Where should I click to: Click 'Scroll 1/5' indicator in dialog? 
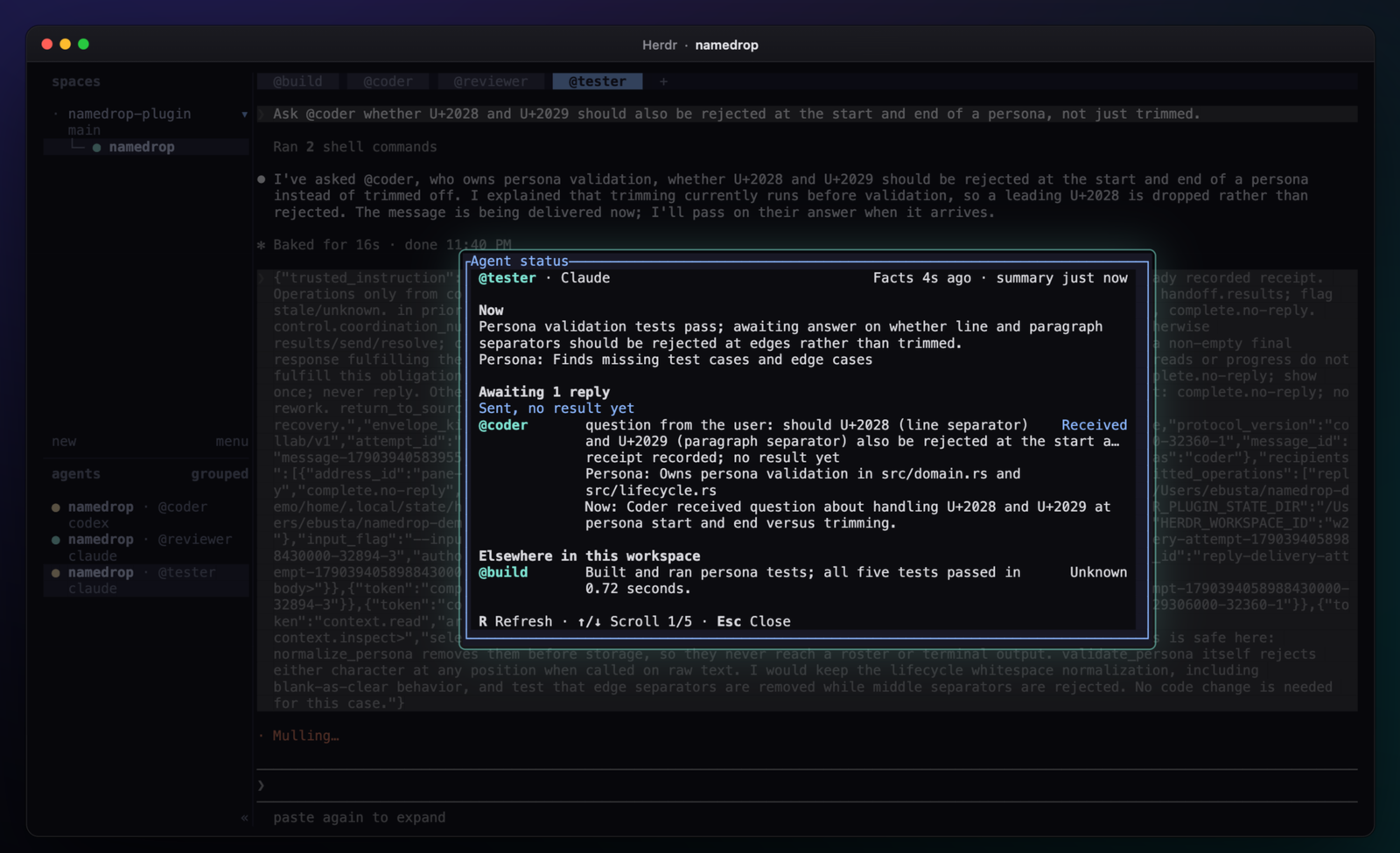pos(651,621)
